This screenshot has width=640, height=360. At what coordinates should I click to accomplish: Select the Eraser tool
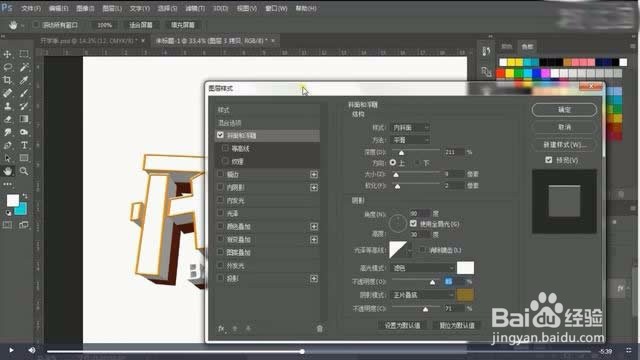pyautogui.click(x=7, y=119)
